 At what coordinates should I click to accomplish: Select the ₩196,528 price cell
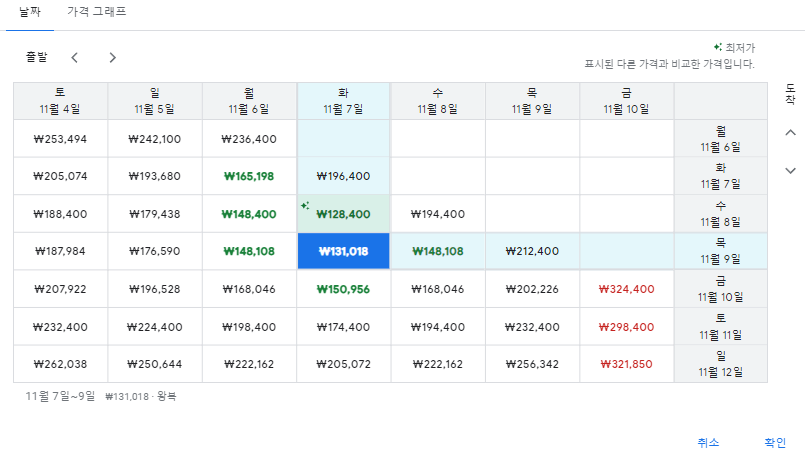[155, 289]
